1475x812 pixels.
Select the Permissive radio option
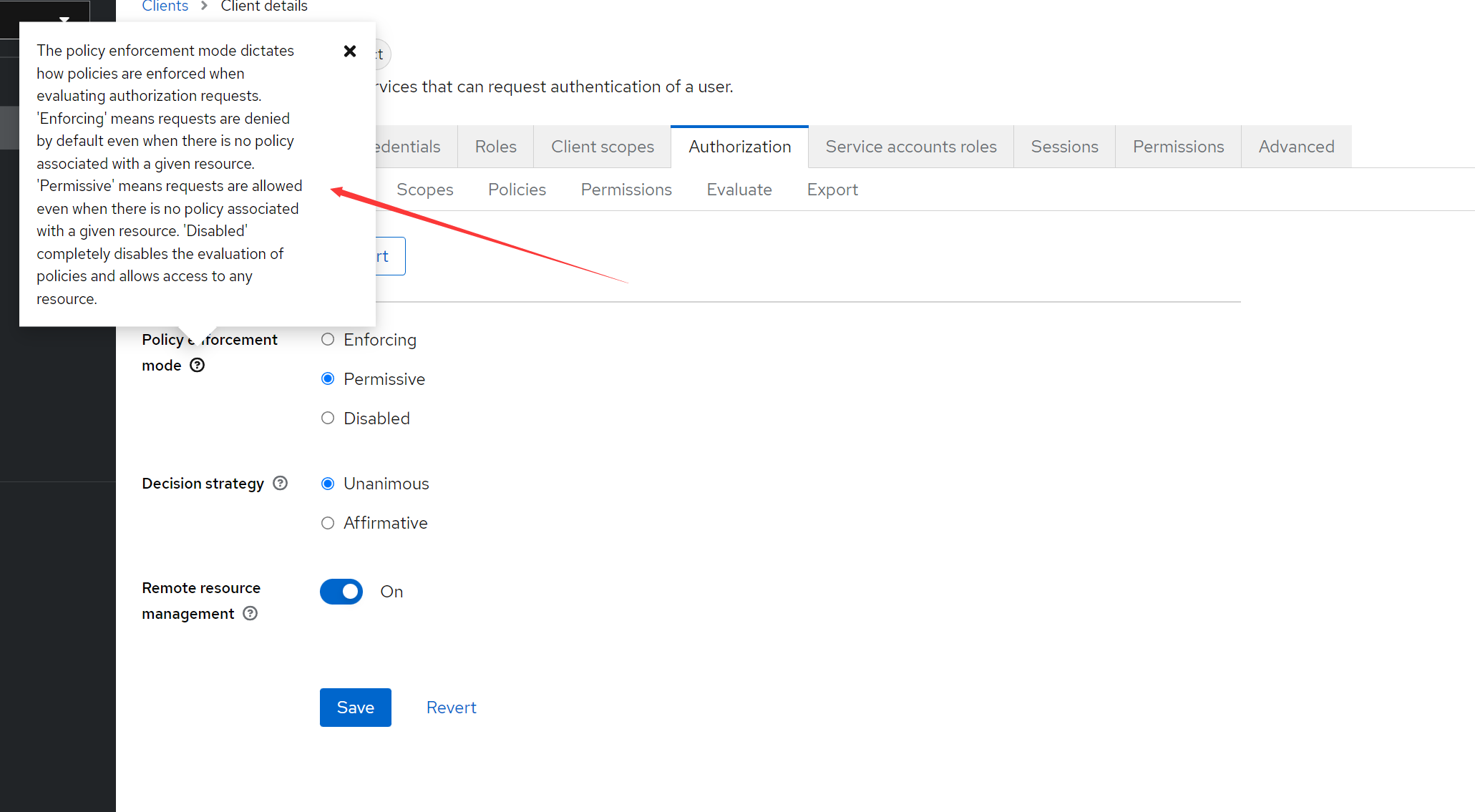[x=328, y=378]
